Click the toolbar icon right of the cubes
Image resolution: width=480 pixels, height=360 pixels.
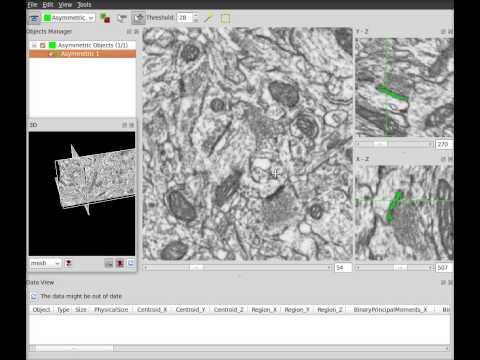[x=122, y=18]
